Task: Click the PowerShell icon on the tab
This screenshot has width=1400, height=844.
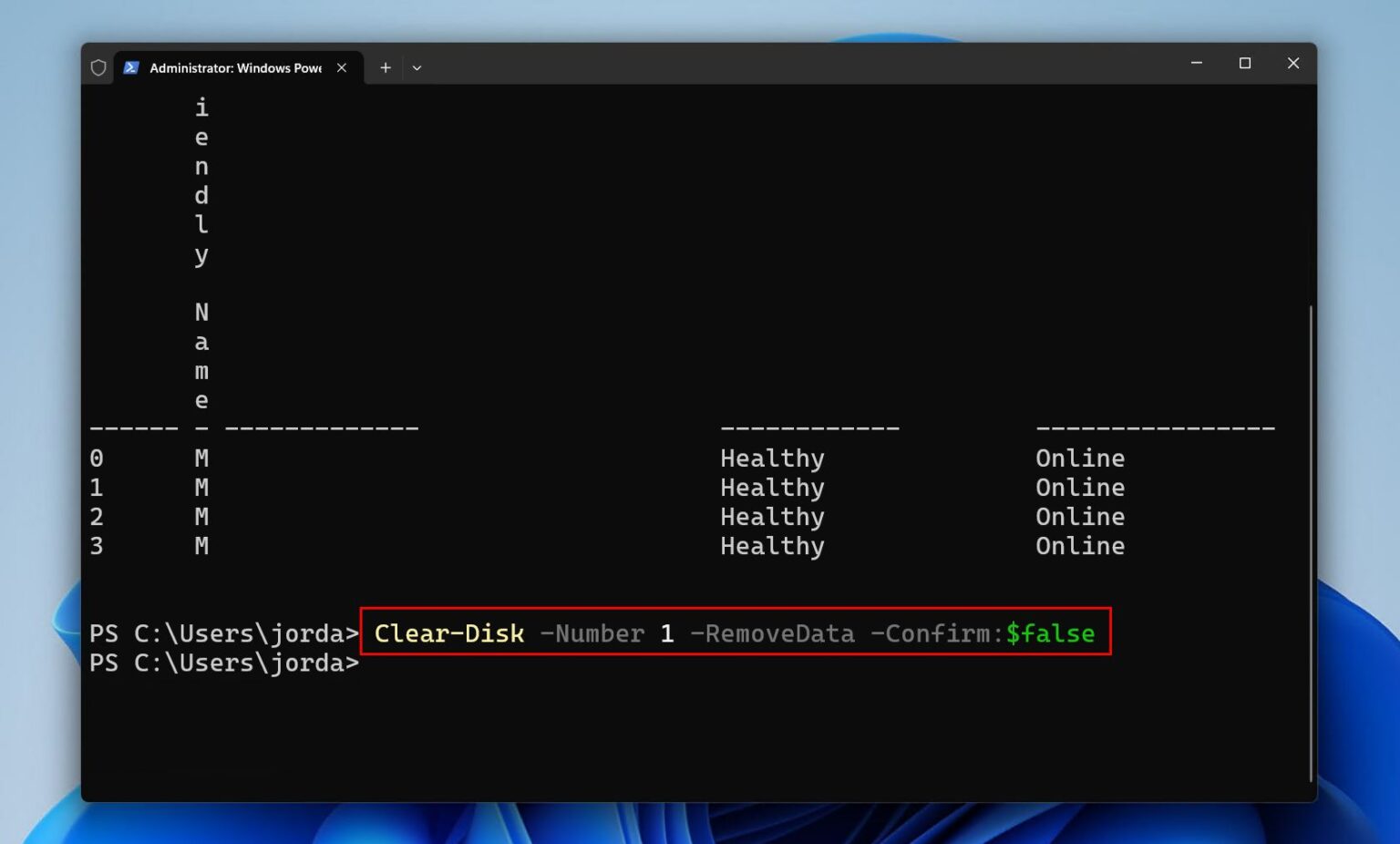Action: 132,67
